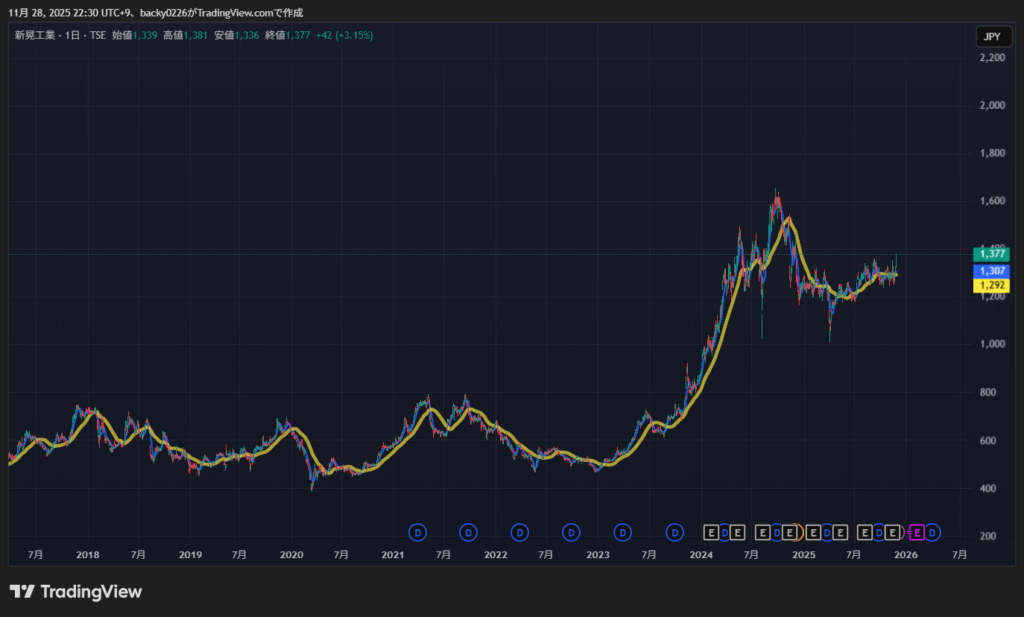Screen dimensions: 1024x617
Task: Click the 2,000 level on price axis
Action: (x=993, y=106)
